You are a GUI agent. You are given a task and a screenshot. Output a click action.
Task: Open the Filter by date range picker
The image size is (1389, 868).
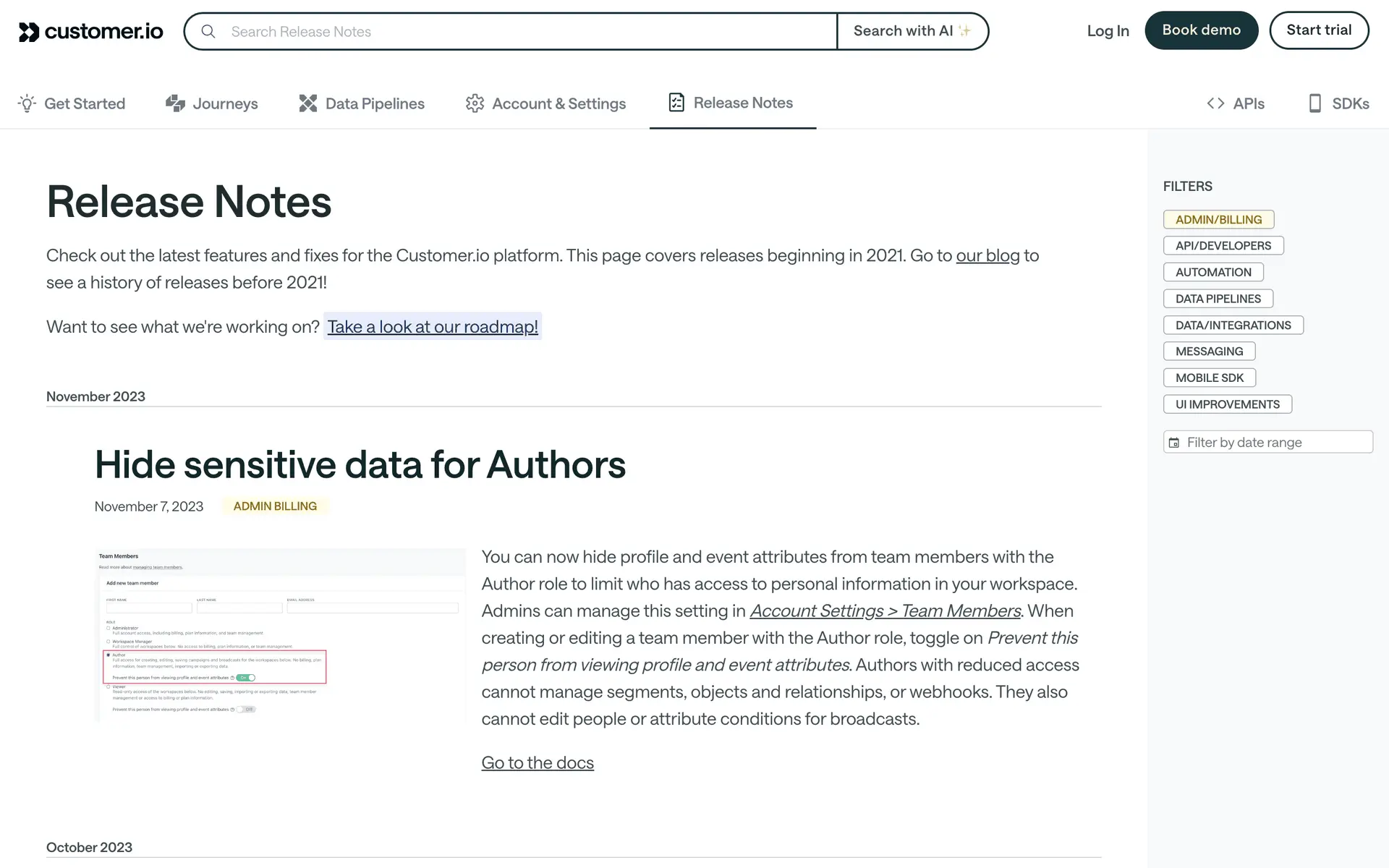1267,442
